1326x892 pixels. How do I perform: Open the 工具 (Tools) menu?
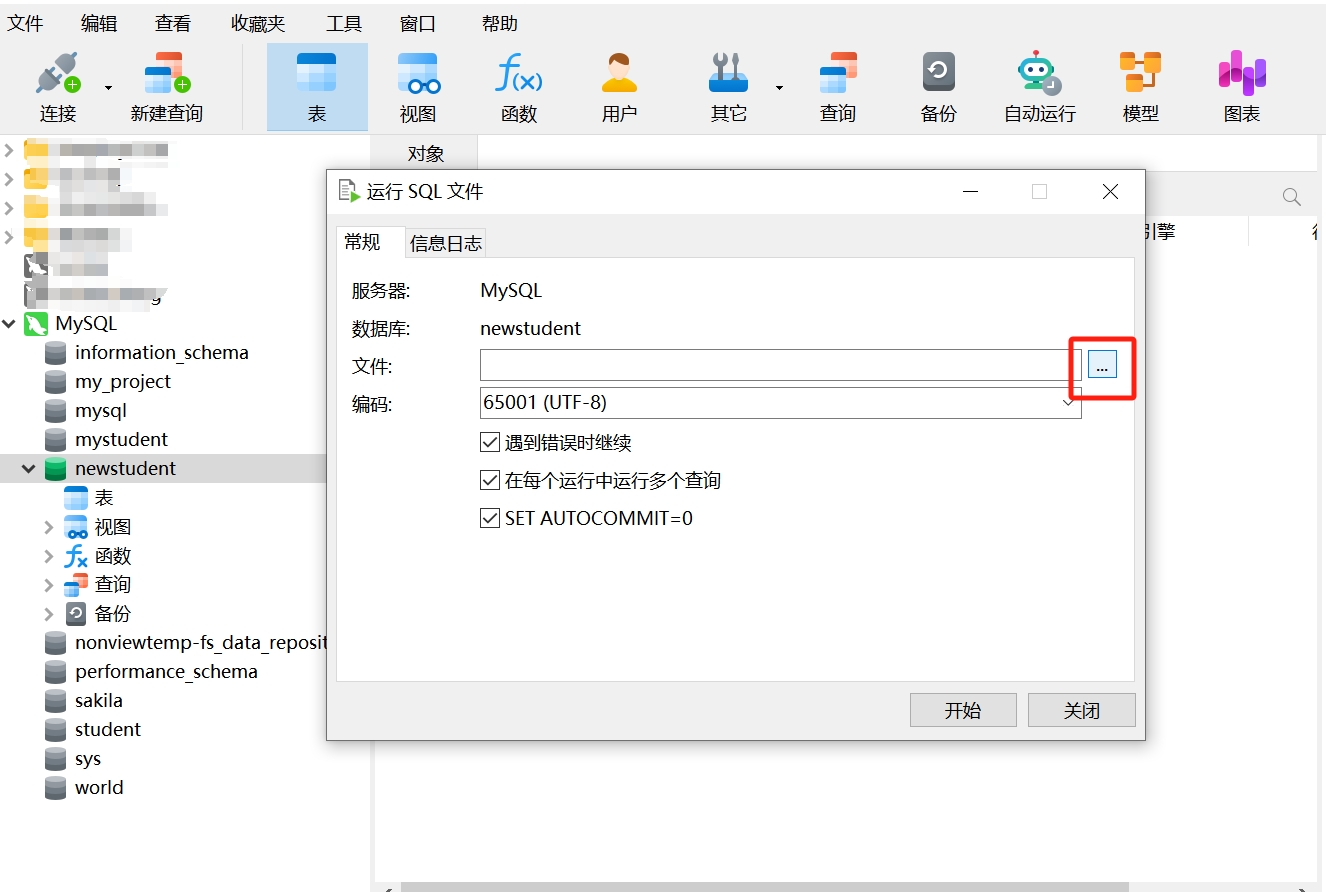coord(343,23)
